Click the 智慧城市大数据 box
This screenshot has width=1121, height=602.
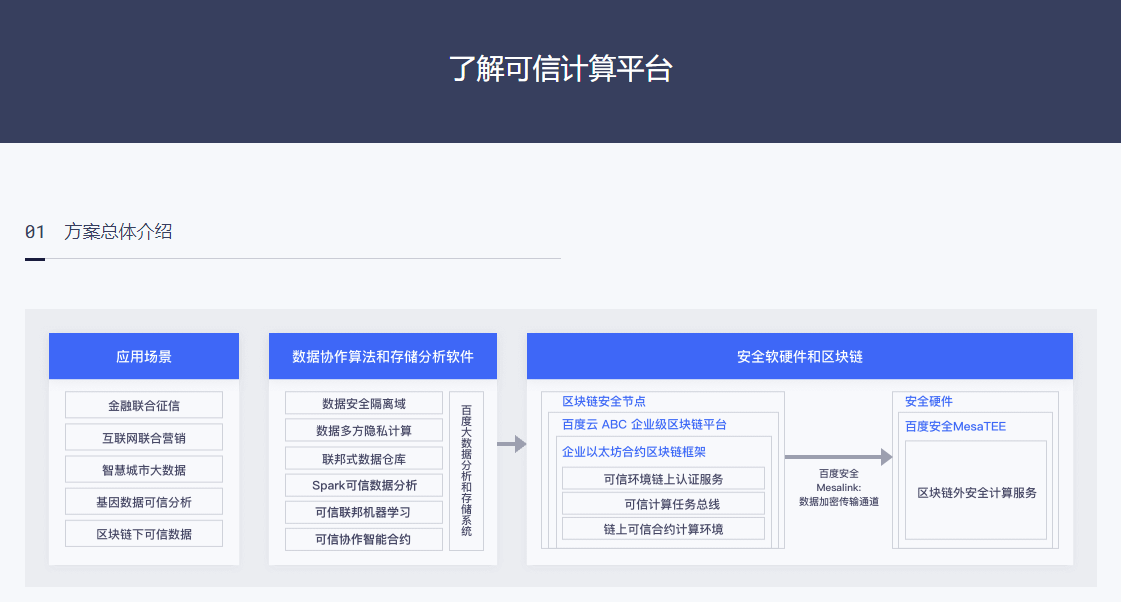pos(144,469)
